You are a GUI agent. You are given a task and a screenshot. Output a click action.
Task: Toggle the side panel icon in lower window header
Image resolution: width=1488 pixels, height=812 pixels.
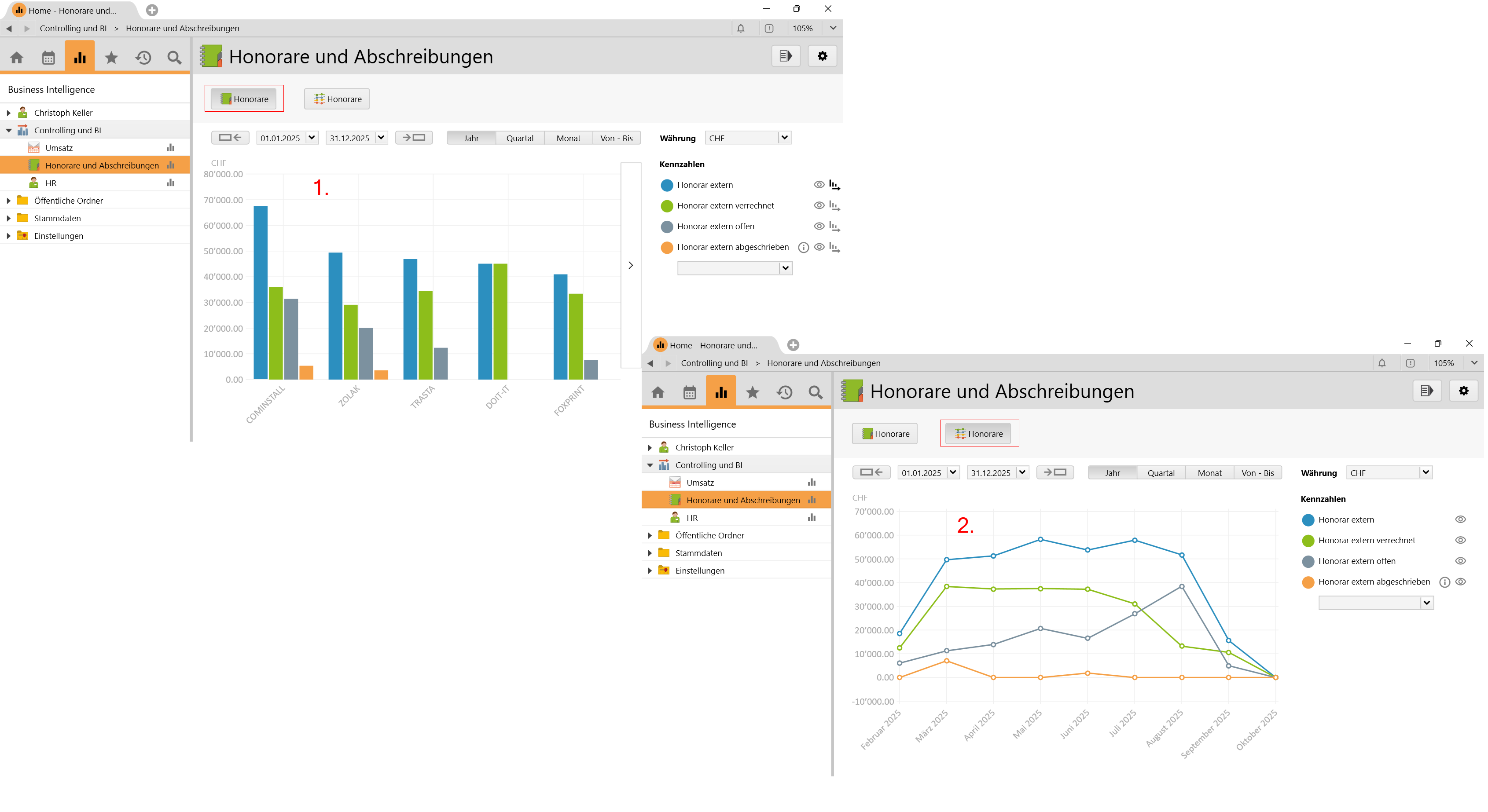[x=1426, y=391]
